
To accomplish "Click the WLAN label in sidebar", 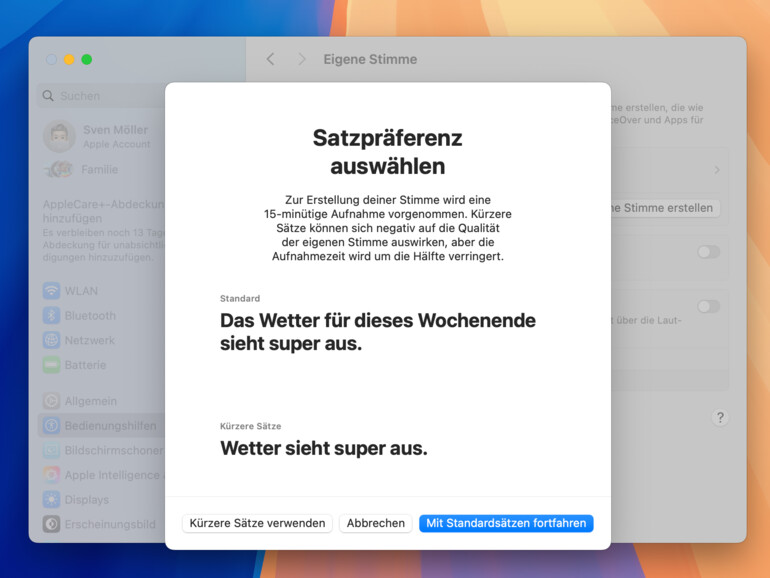I will coord(82,291).
